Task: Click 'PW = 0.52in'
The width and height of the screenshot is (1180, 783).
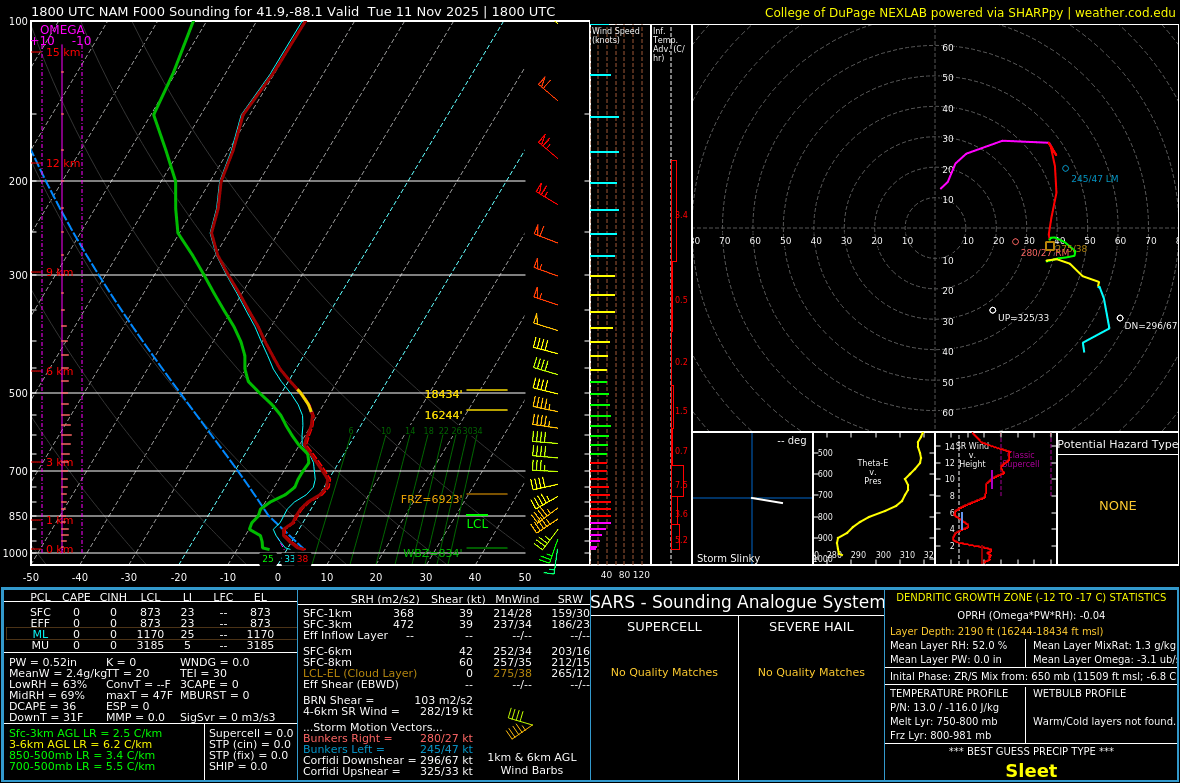Action: pyautogui.click(x=43, y=662)
